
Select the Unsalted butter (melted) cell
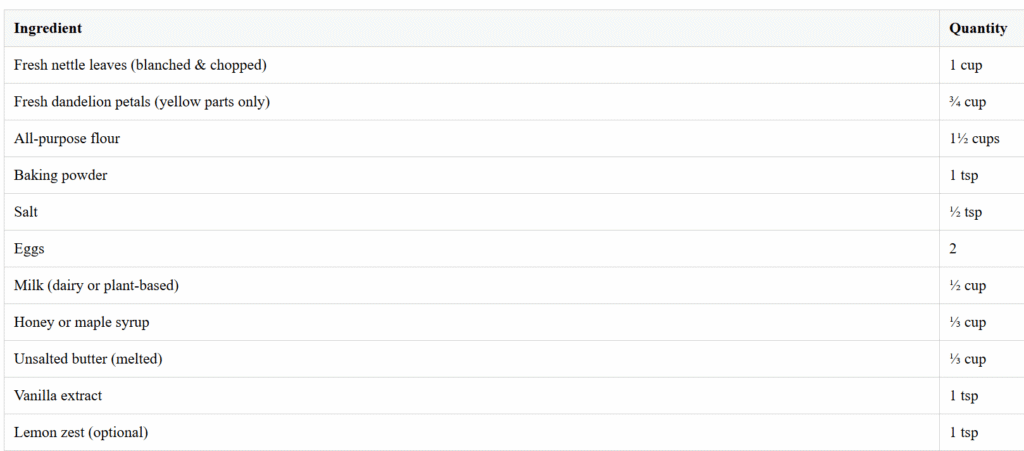tap(472, 359)
